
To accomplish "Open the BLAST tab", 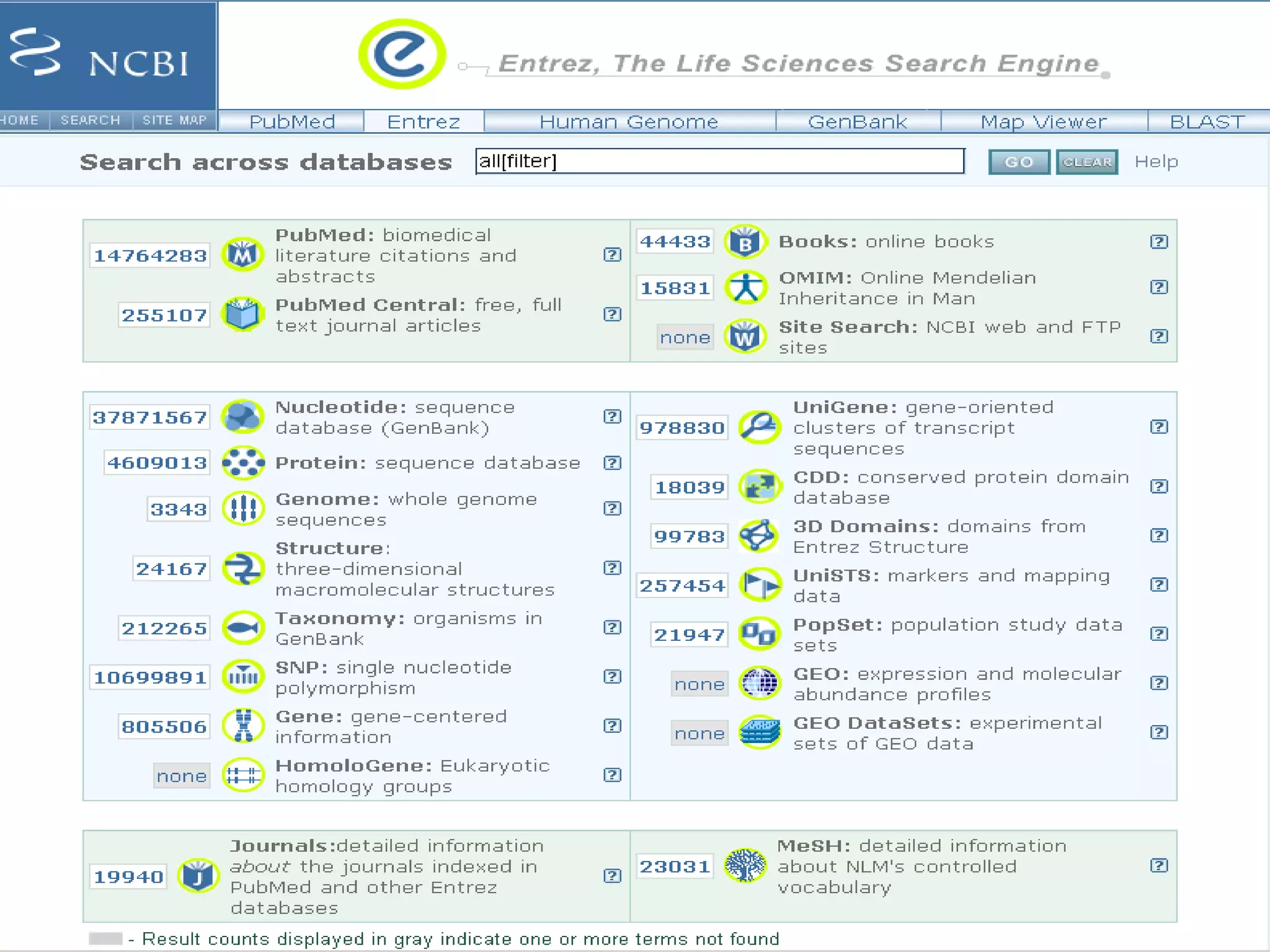I will [1207, 121].
